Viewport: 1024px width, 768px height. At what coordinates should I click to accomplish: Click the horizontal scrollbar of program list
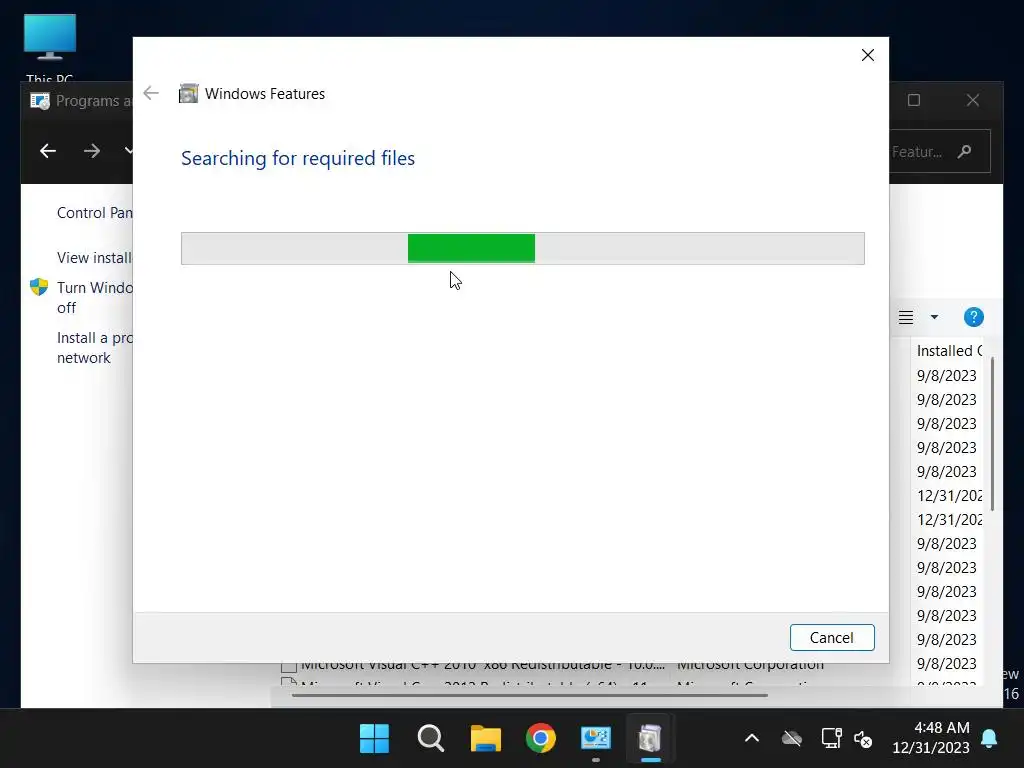tap(530, 696)
